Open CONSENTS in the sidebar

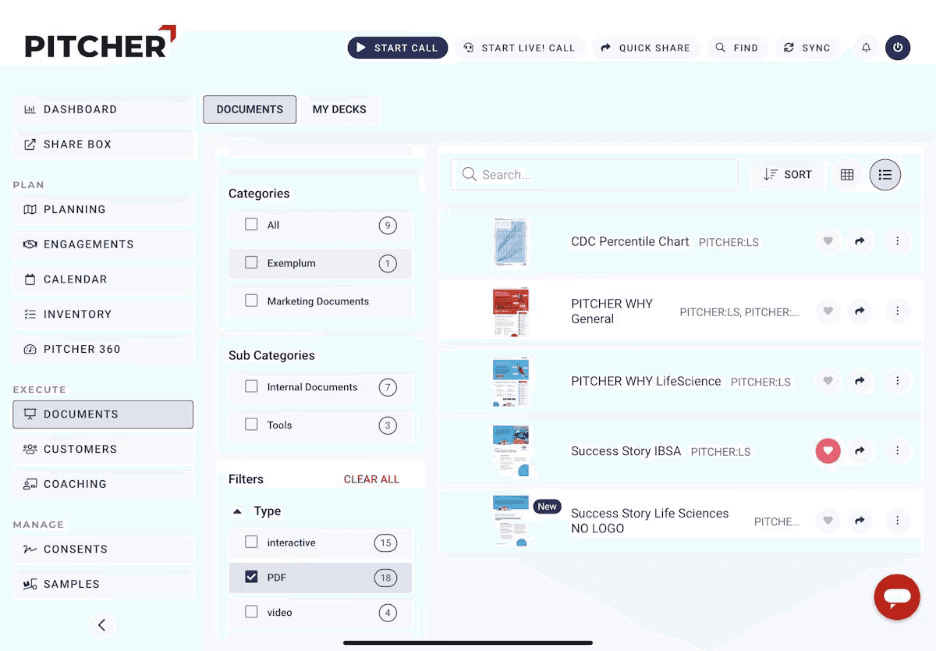(103, 549)
